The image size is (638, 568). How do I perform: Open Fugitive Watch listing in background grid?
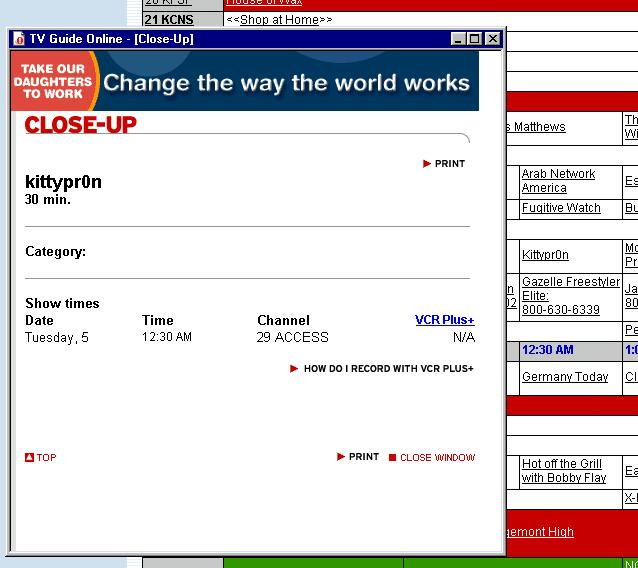561,208
